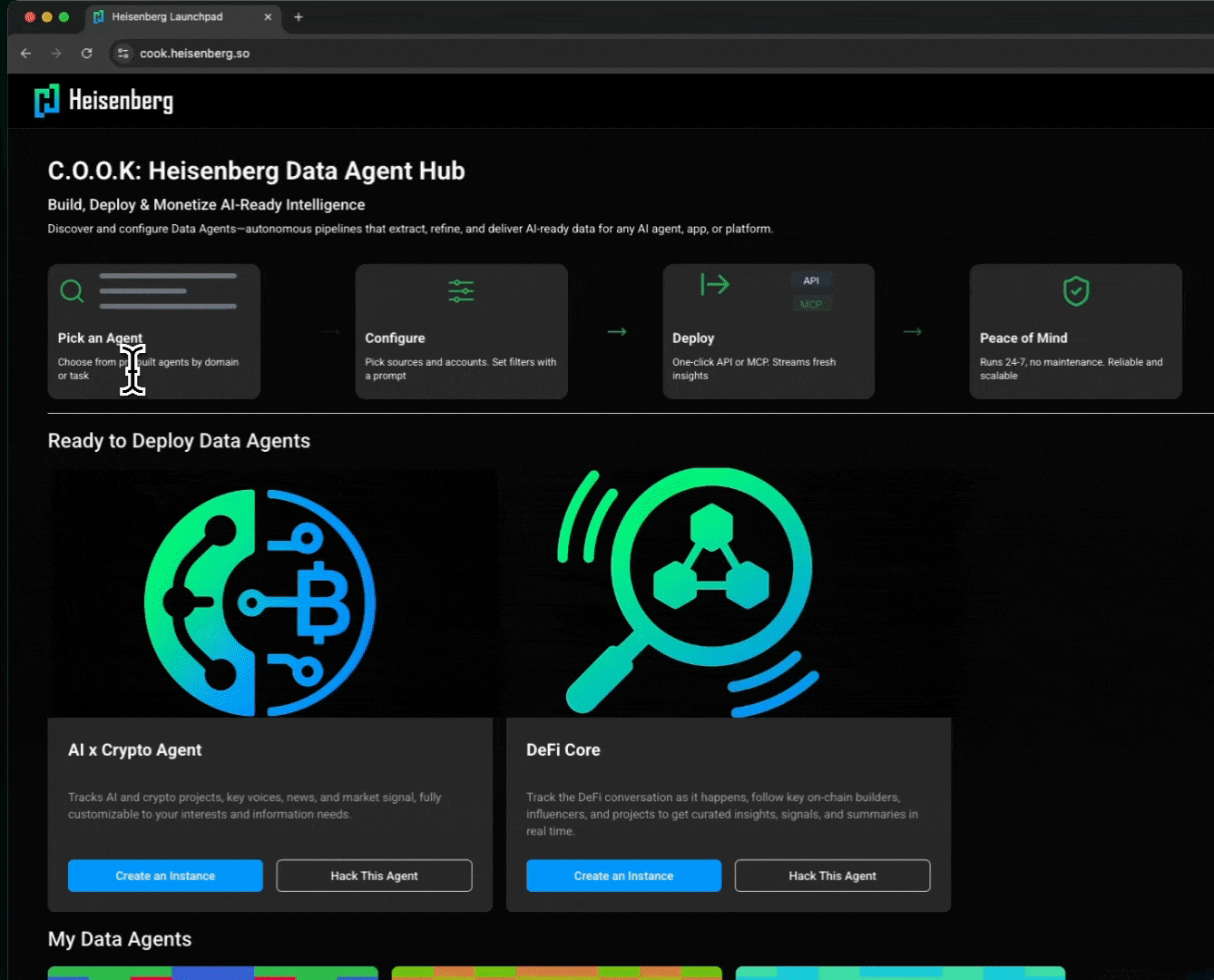Viewport: 1214px width, 980px height.
Task: Open the Pick an Agent card
Action: 154,331
